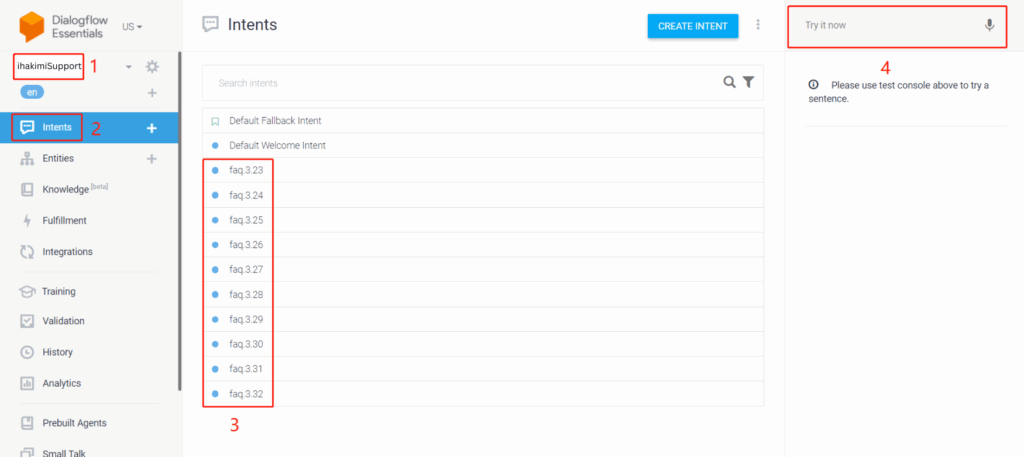Expand the US region dropdown
The image size is (1024, 457).
[132, 26]
